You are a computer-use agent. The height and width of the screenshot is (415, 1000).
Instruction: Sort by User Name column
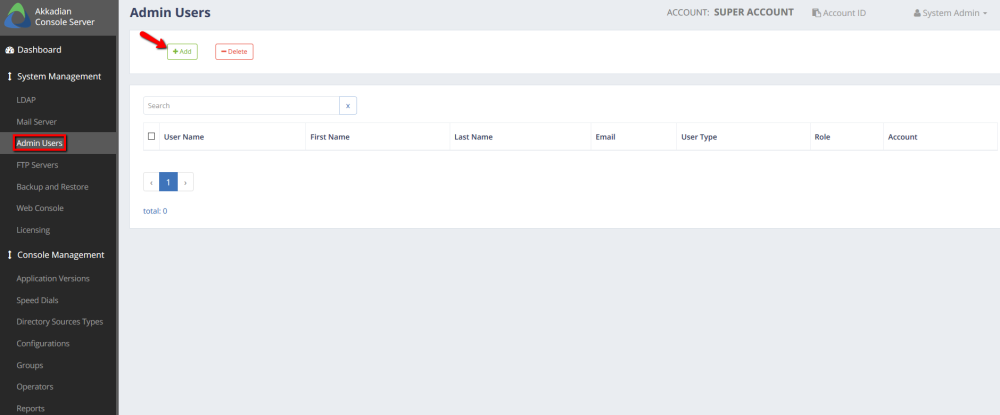184,137
